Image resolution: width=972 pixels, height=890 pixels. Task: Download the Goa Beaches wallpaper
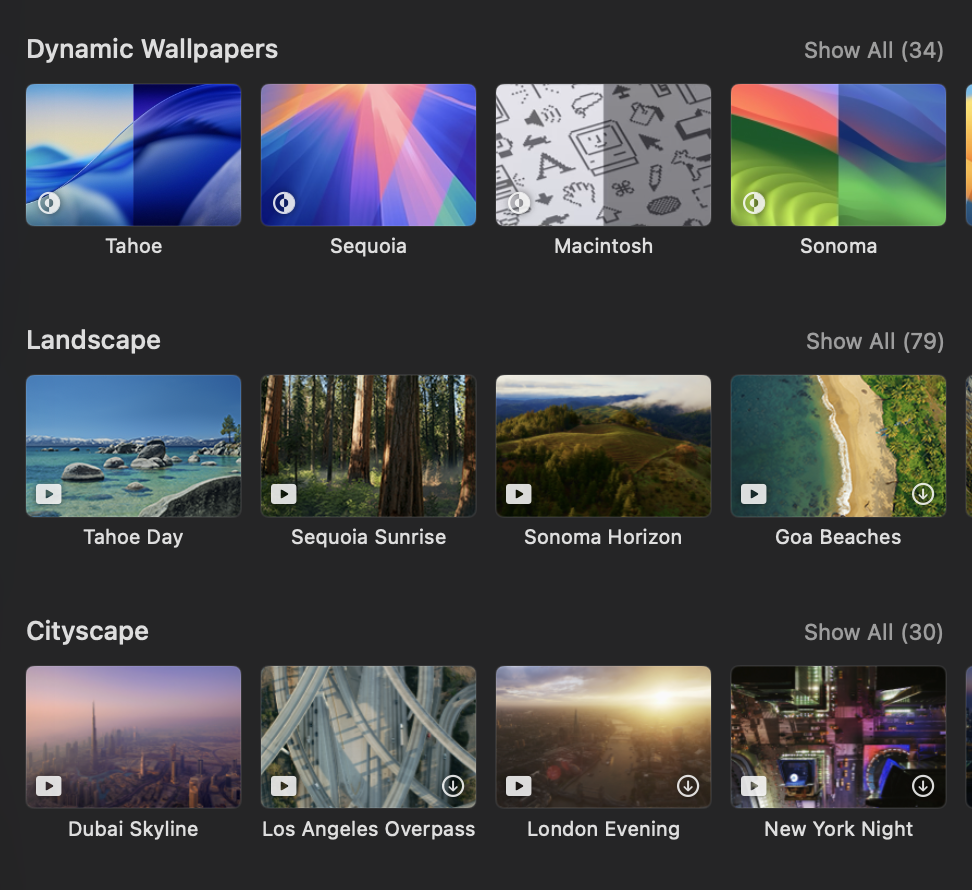pos(923,494)
